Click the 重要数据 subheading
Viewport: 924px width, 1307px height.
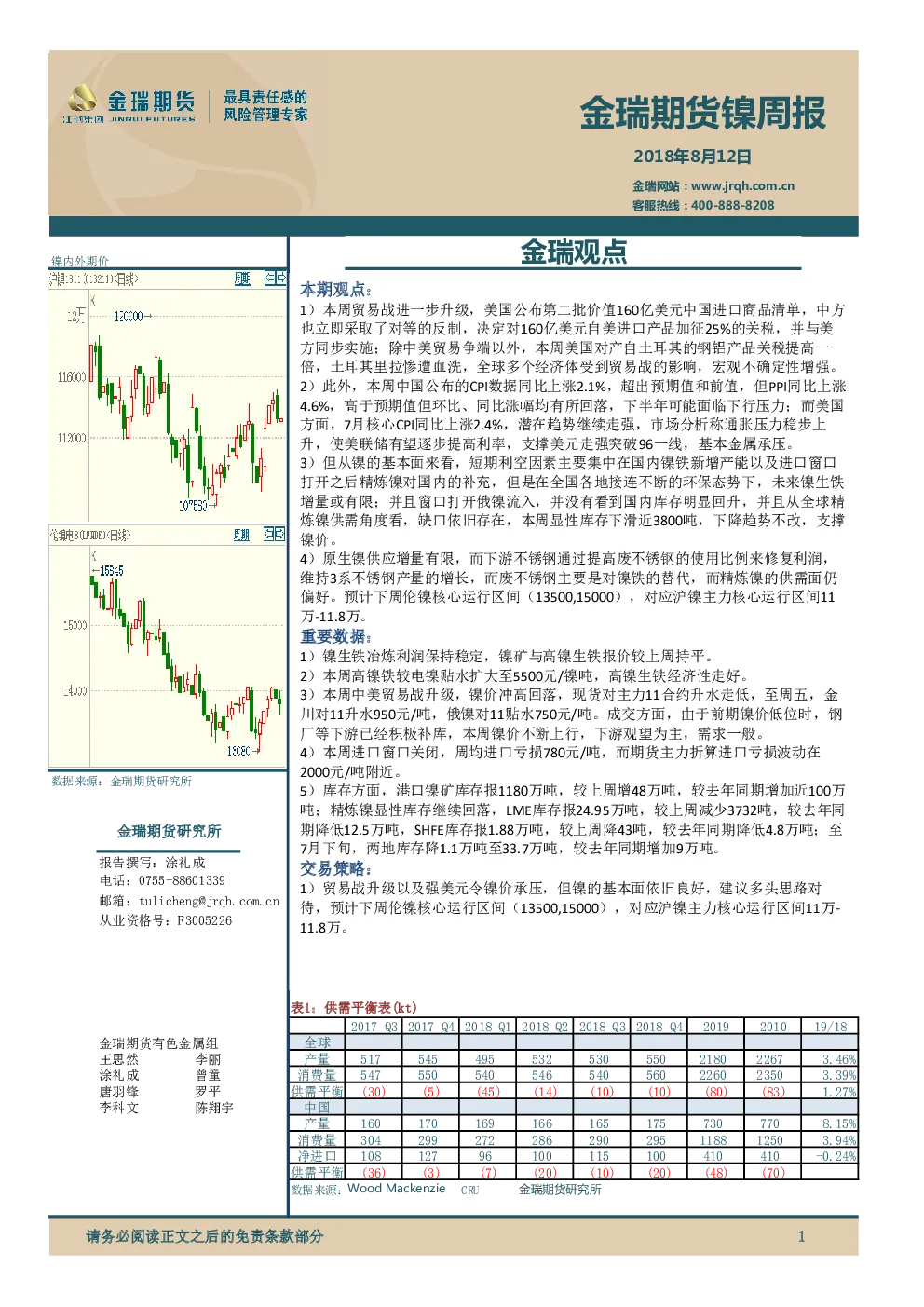pos(335,636)
